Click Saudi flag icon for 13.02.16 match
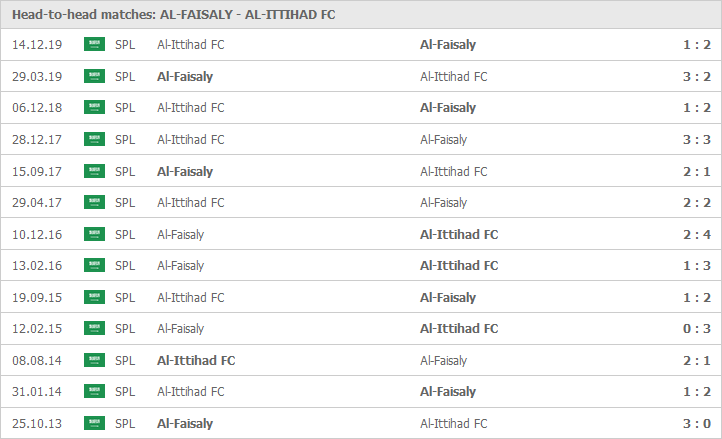Image resolution: width=722 pixels, height=439 pixels. (x=94, y=265)
